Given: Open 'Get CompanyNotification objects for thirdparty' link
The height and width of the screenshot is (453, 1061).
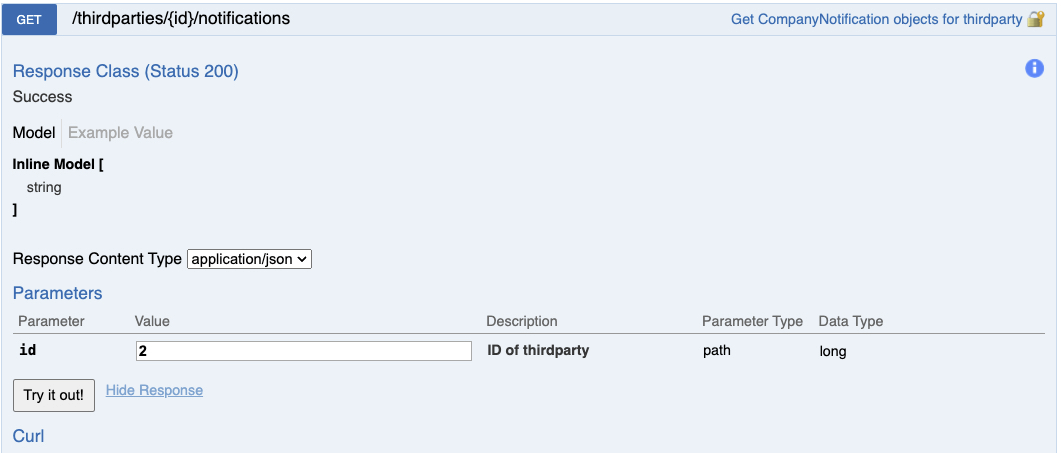Looking at the screenshot, I should click(876, 20).
